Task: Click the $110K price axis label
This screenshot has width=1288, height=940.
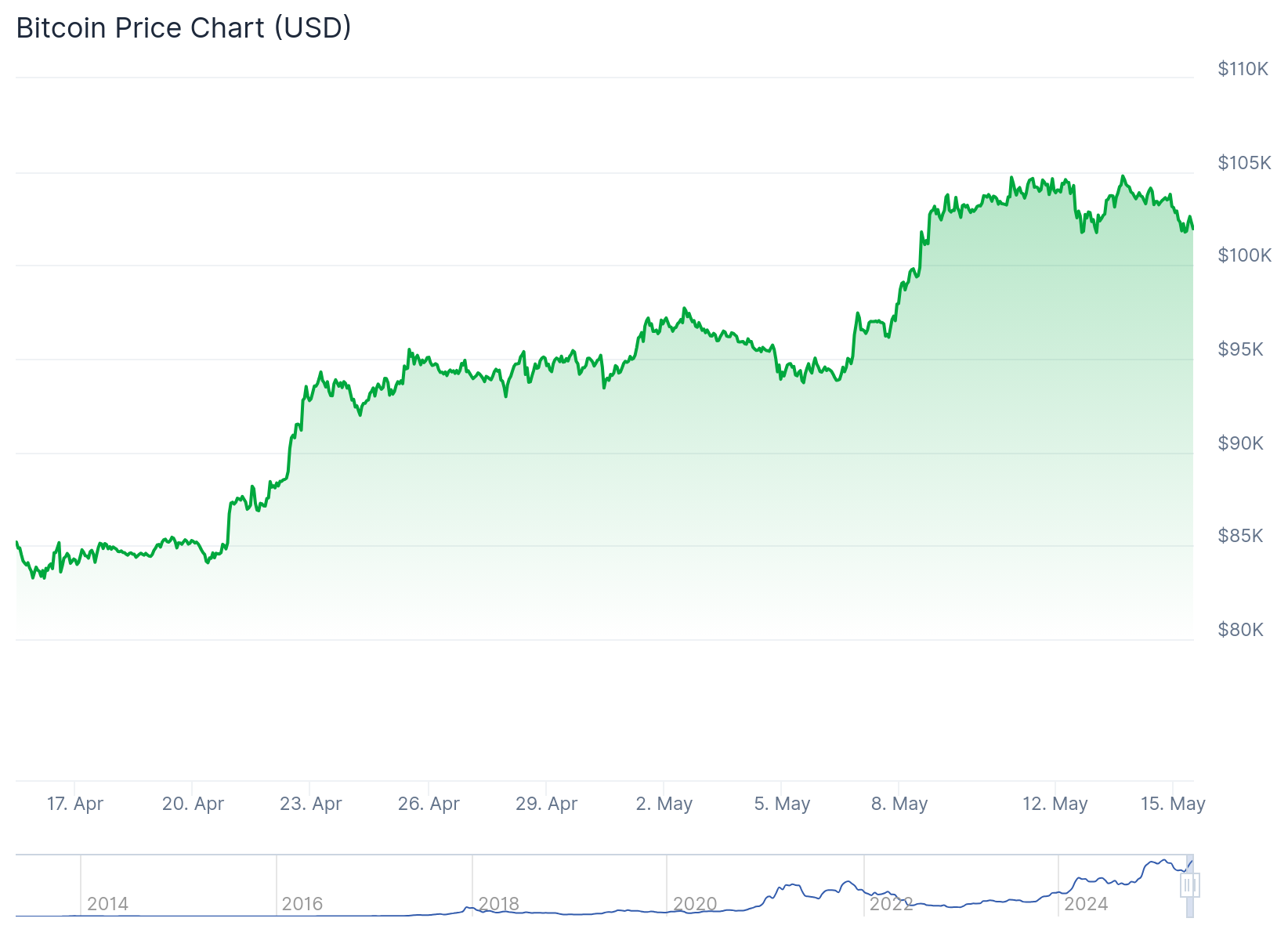Action: point(1243,69)
